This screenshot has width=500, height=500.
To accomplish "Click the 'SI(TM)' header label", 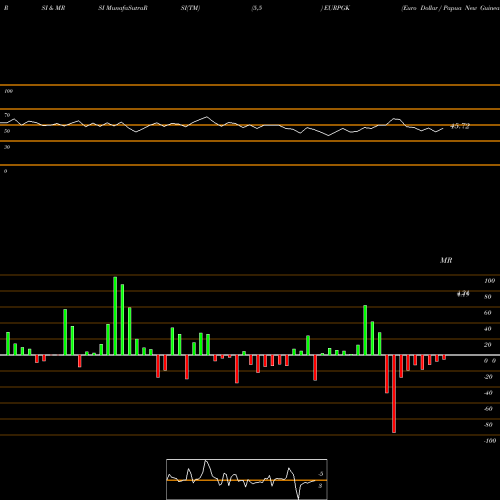I will (190, 8).
